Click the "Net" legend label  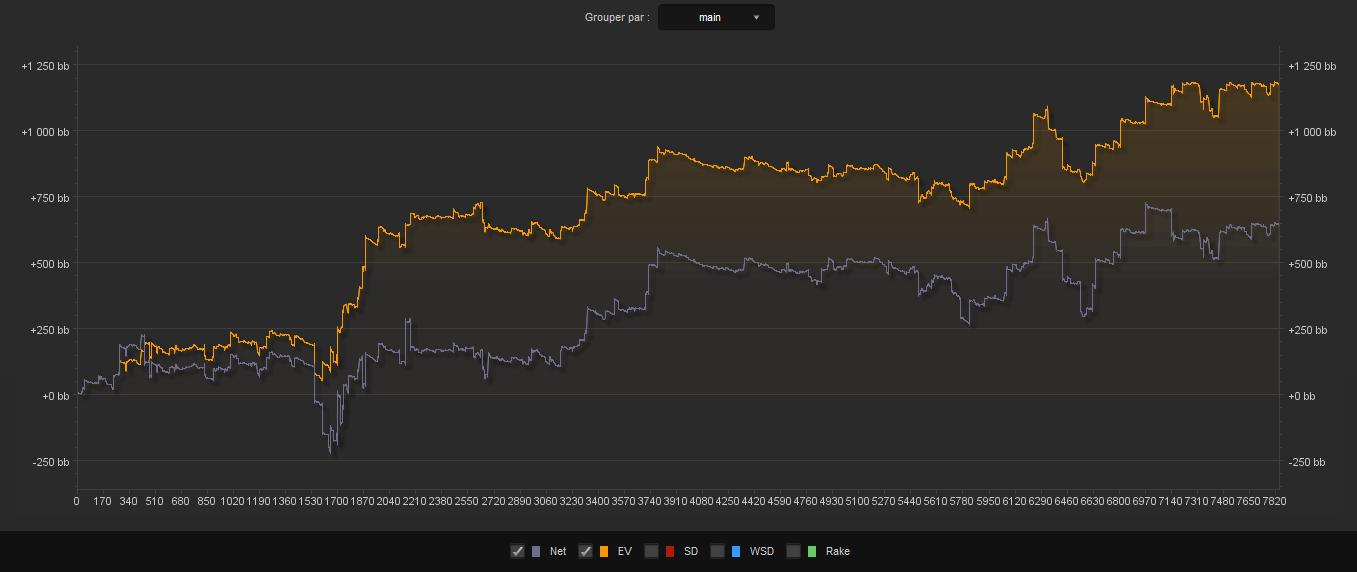click(558, 551)
